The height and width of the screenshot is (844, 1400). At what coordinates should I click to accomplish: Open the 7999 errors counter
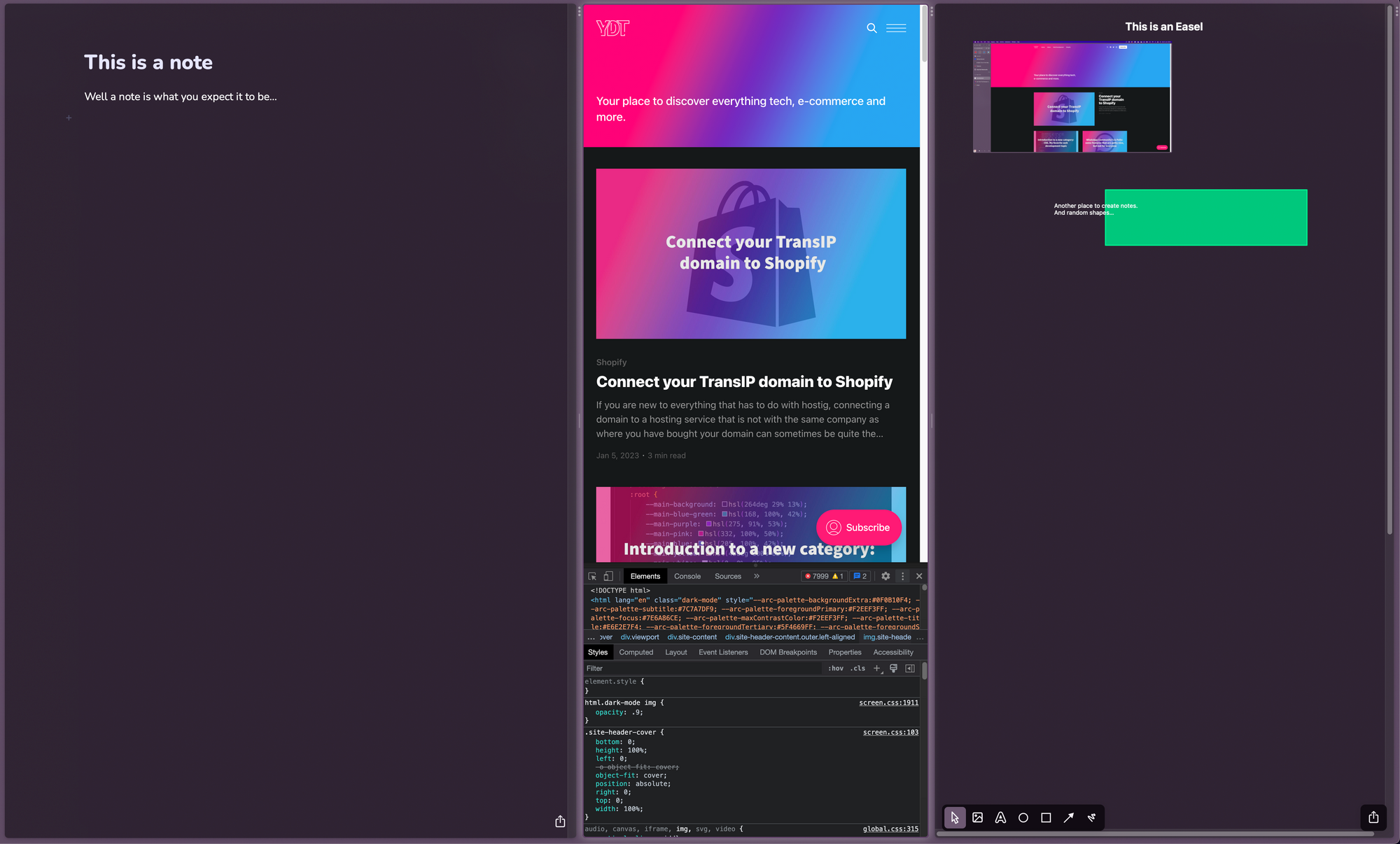point(815,576)
